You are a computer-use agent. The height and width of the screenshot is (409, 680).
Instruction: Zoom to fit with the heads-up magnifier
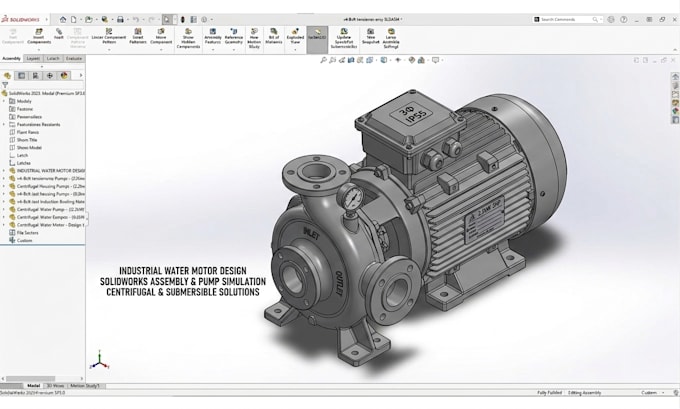pos(323,60)
